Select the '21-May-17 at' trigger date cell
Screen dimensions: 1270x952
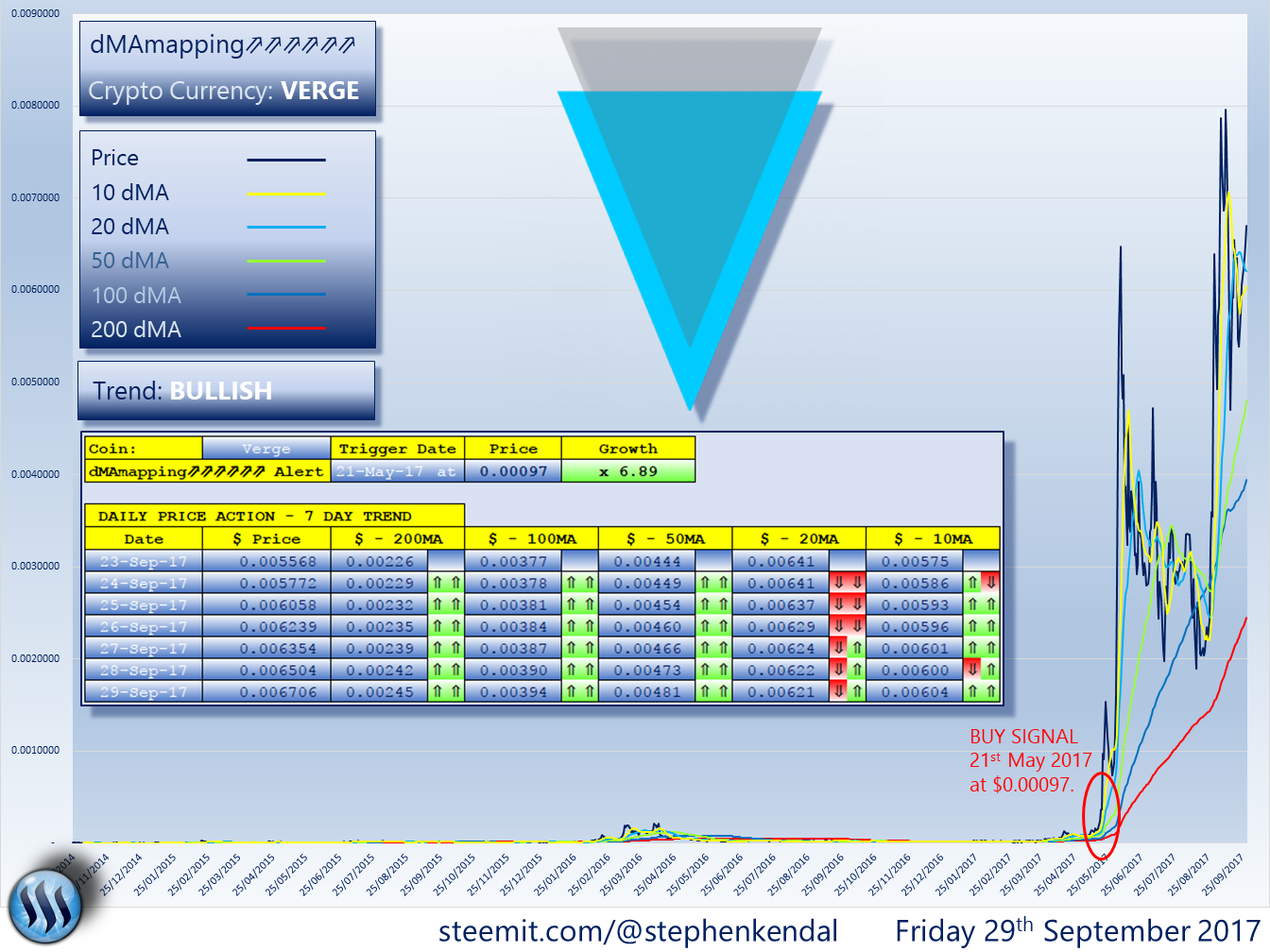(x=398, y=471)
